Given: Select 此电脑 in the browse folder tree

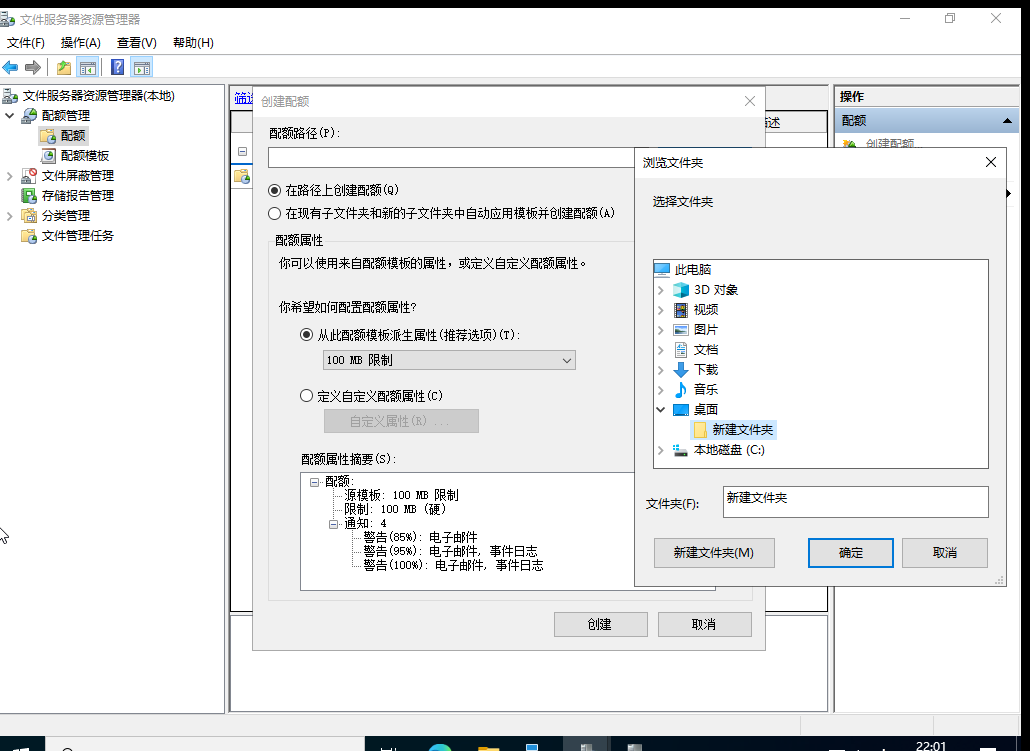Looking at the screenshot, I should point(693,269).
